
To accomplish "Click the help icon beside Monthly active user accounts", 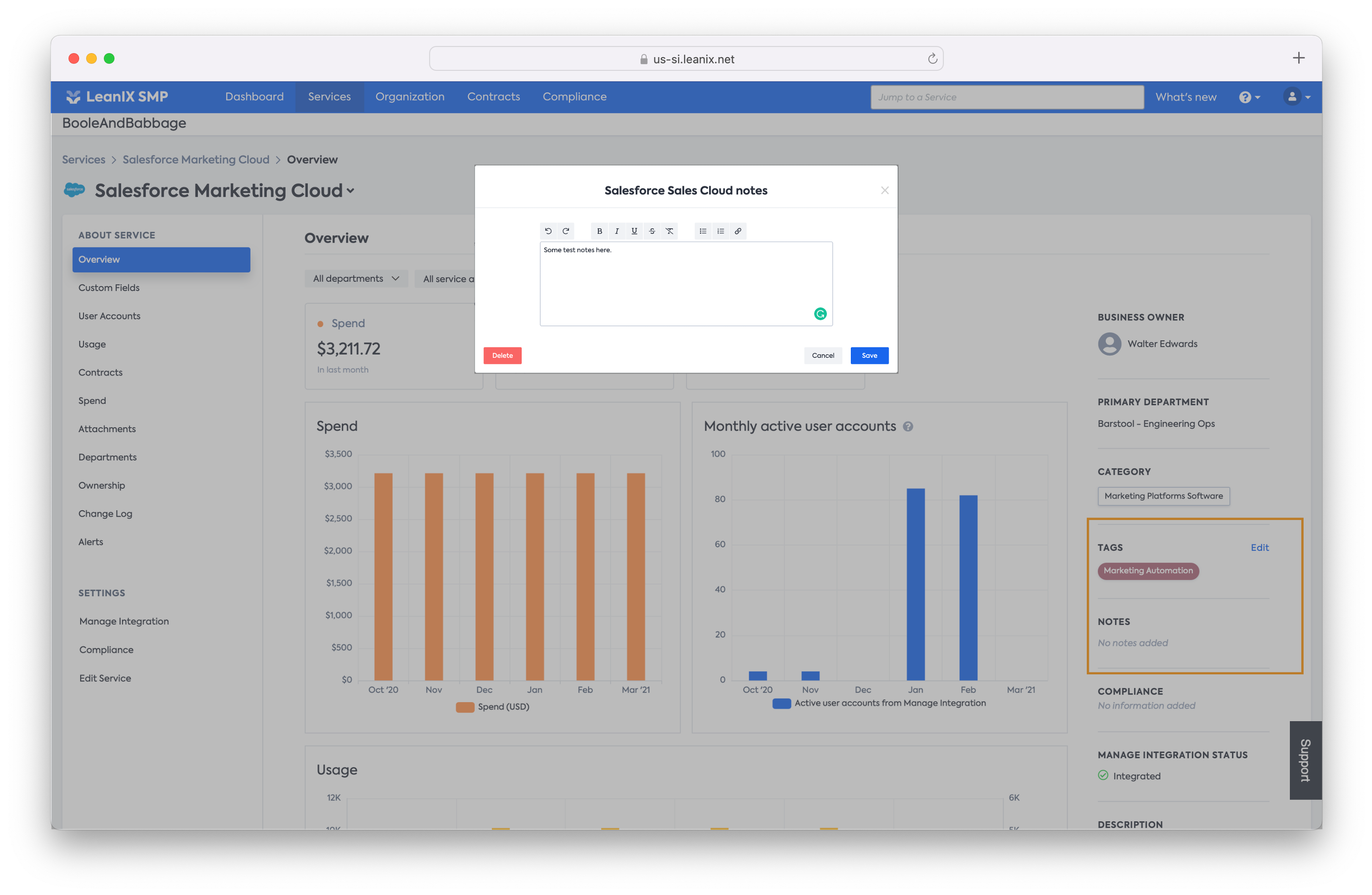I will pyautogui.click(x=908, y=426).
